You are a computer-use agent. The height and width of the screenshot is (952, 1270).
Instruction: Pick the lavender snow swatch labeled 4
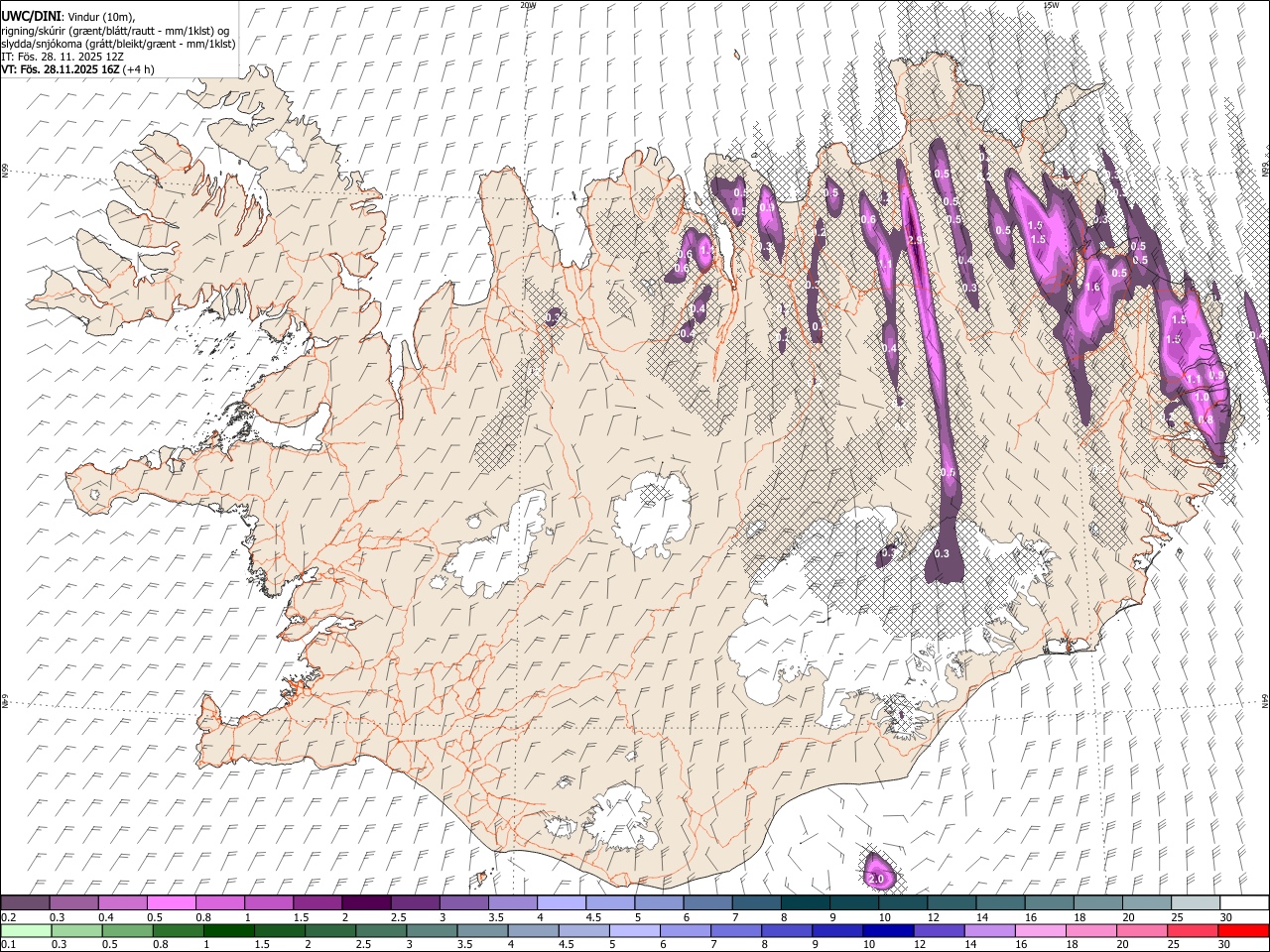(561, 903)
